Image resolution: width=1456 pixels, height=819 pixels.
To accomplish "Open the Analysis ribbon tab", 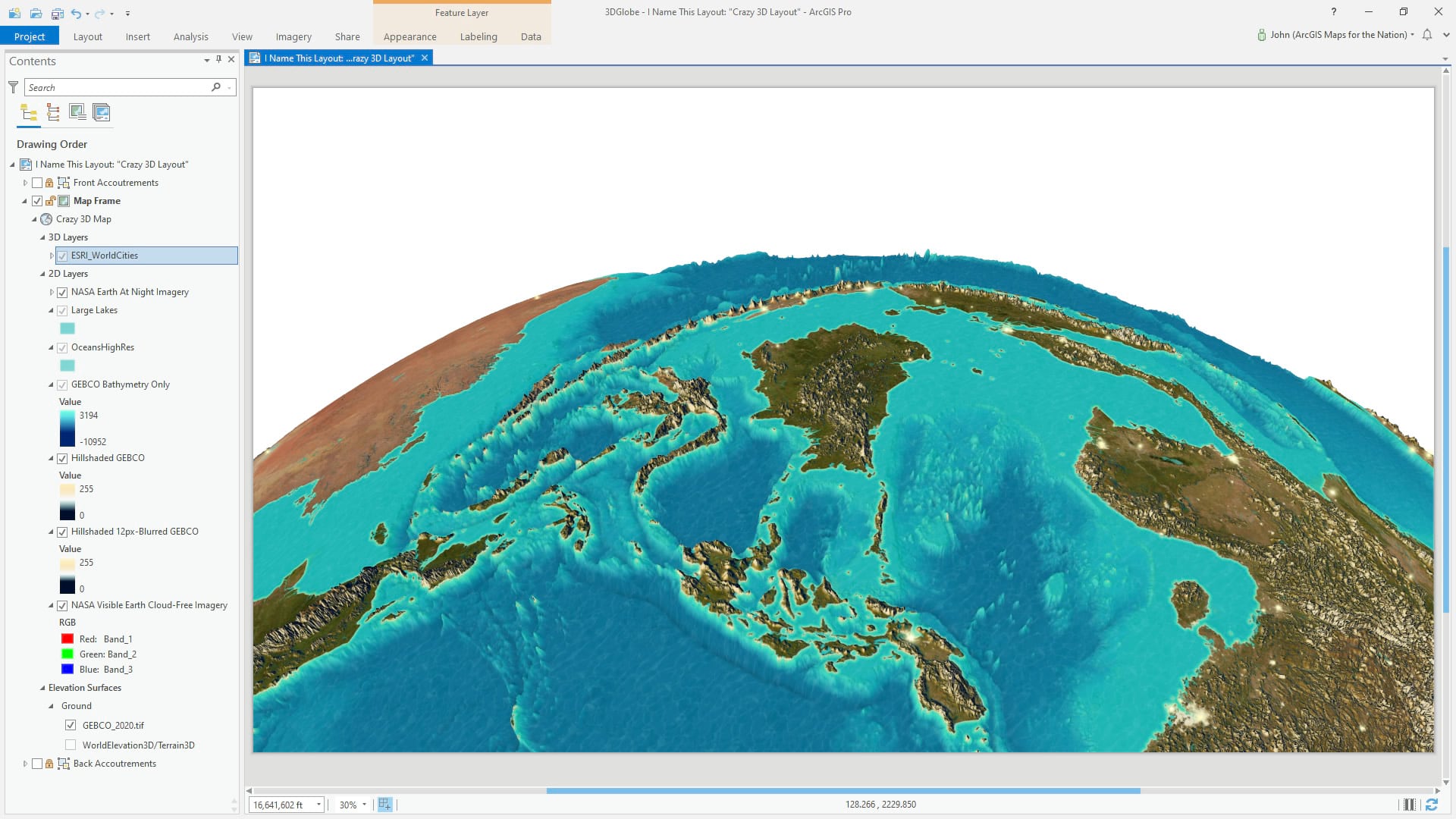I will click(x=191, y=36).
